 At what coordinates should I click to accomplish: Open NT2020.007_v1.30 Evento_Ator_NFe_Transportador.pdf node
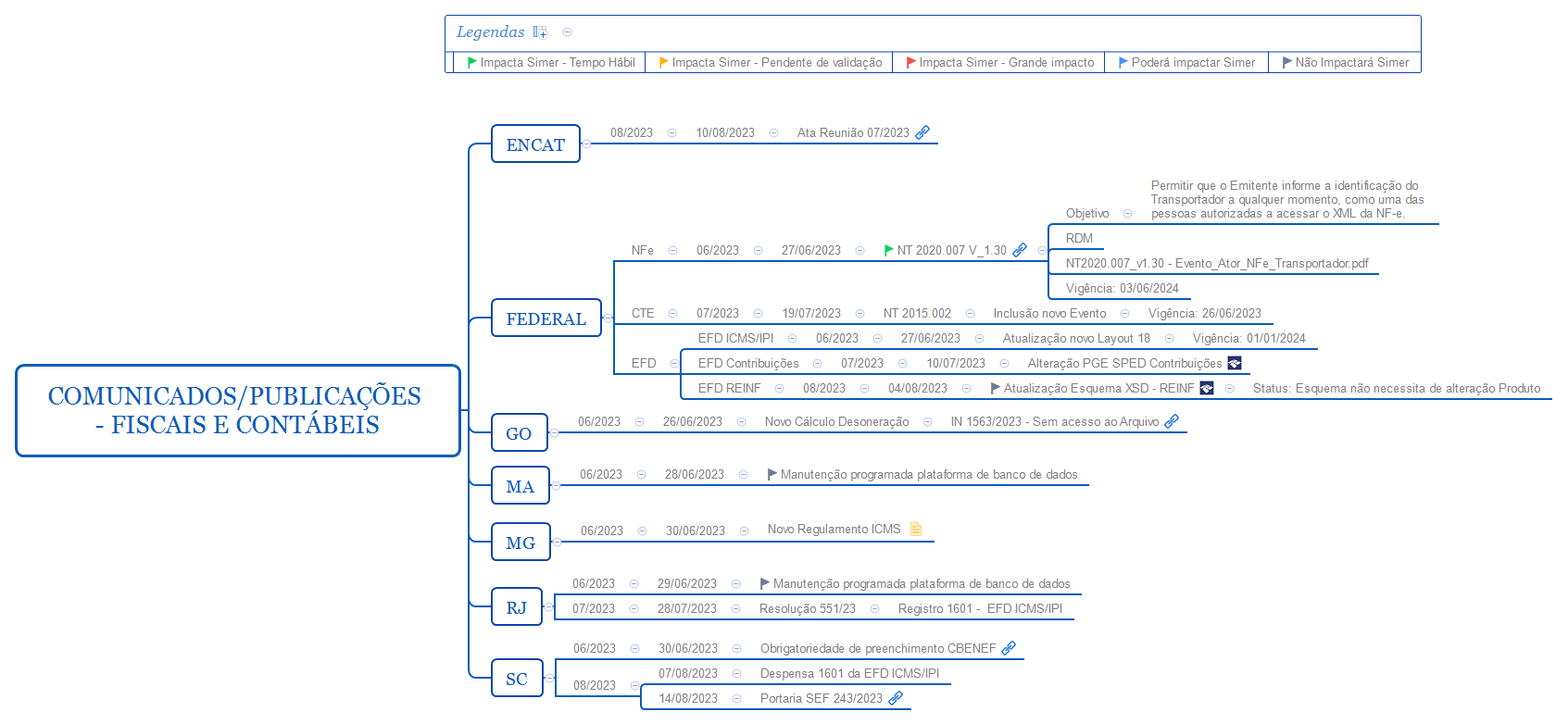(x=1217, y=263)
